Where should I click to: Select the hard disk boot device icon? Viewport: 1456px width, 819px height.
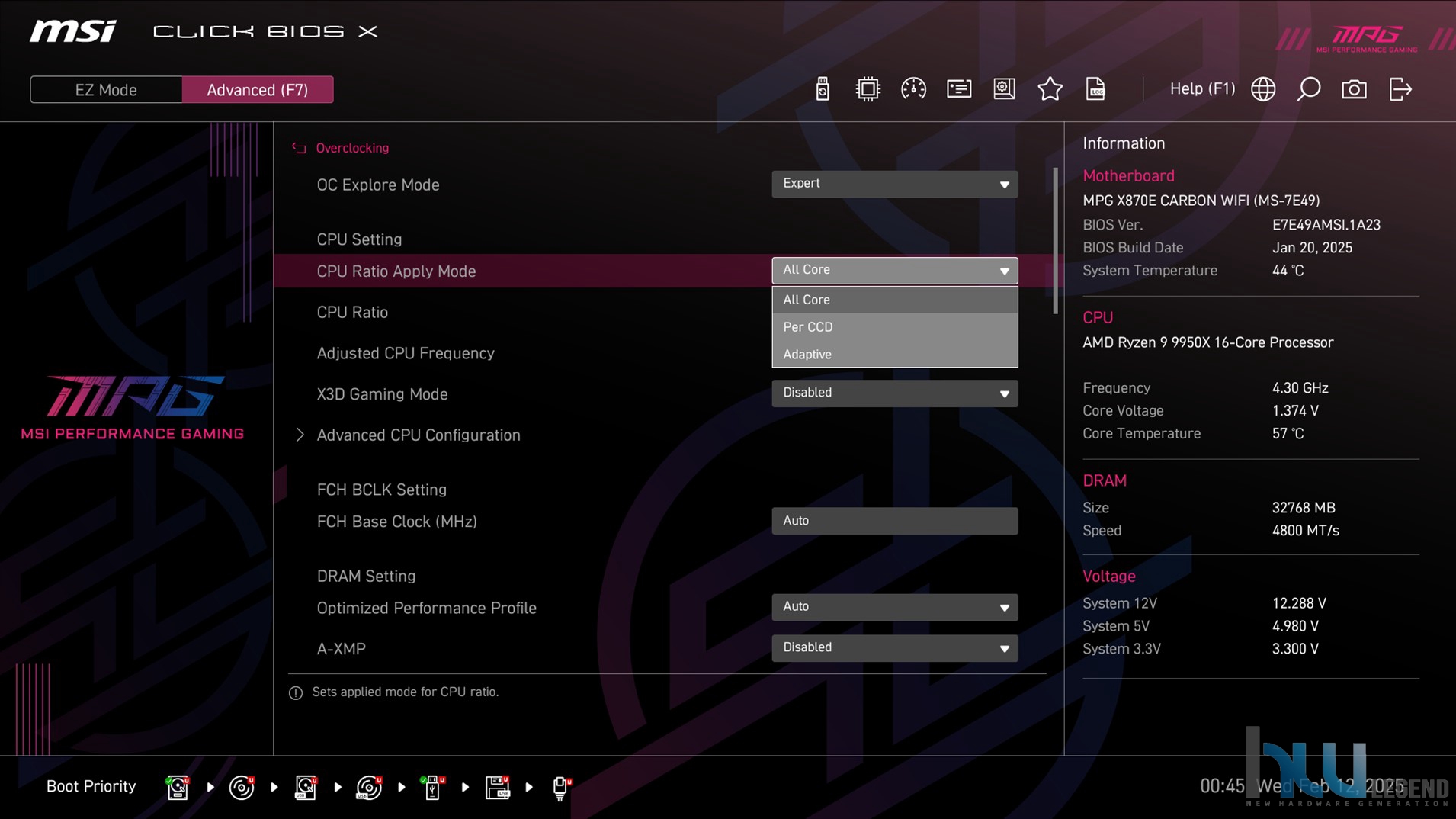coord(178,787)
